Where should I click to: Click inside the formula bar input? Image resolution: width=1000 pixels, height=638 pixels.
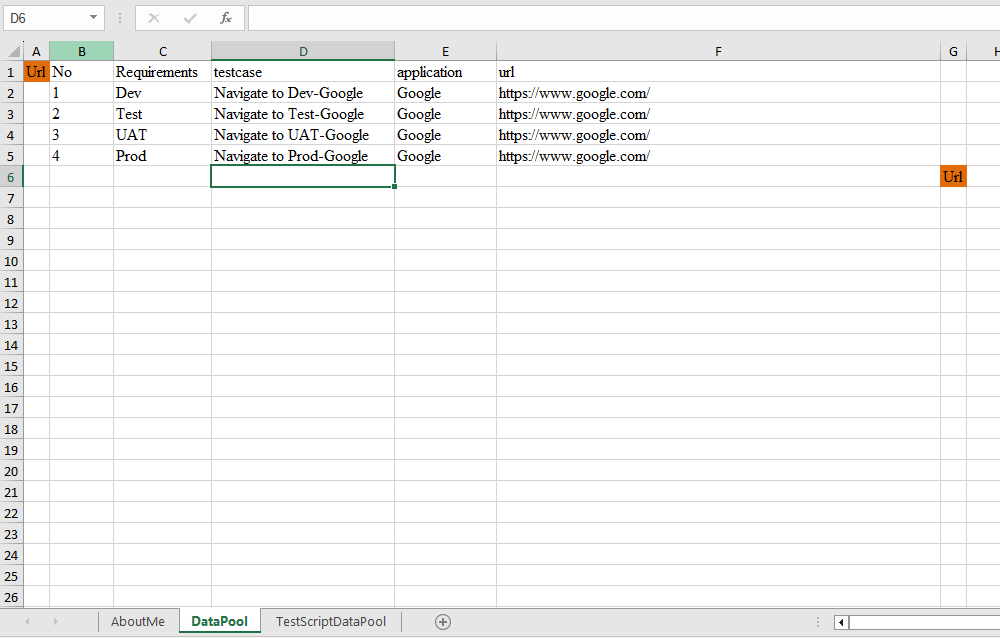(620, 18)
